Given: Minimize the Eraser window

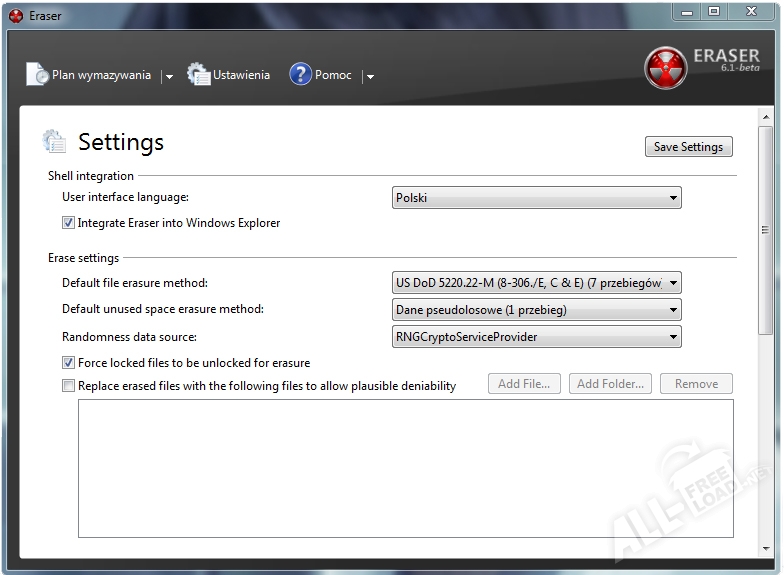Looking at the screenshot, I should [x=688, y=11].
